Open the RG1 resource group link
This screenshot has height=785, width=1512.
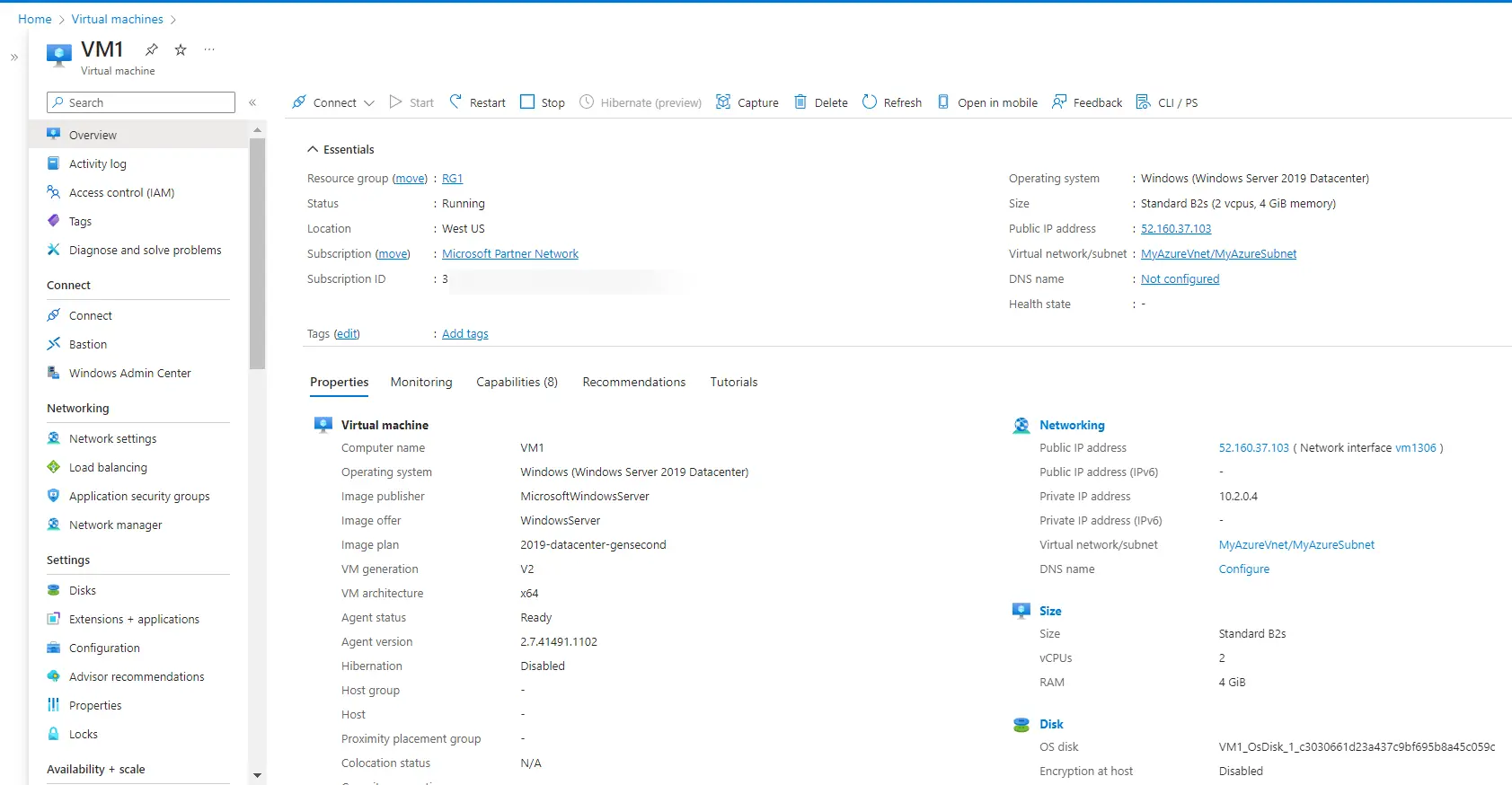[x=452, y=179]
